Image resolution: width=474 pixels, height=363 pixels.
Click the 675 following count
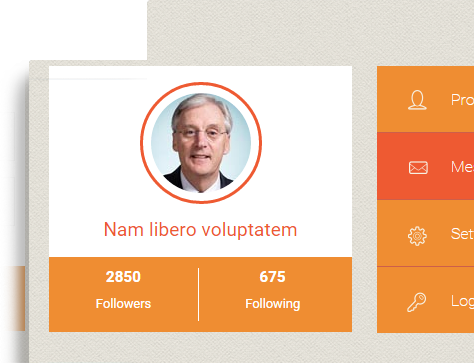272,277
